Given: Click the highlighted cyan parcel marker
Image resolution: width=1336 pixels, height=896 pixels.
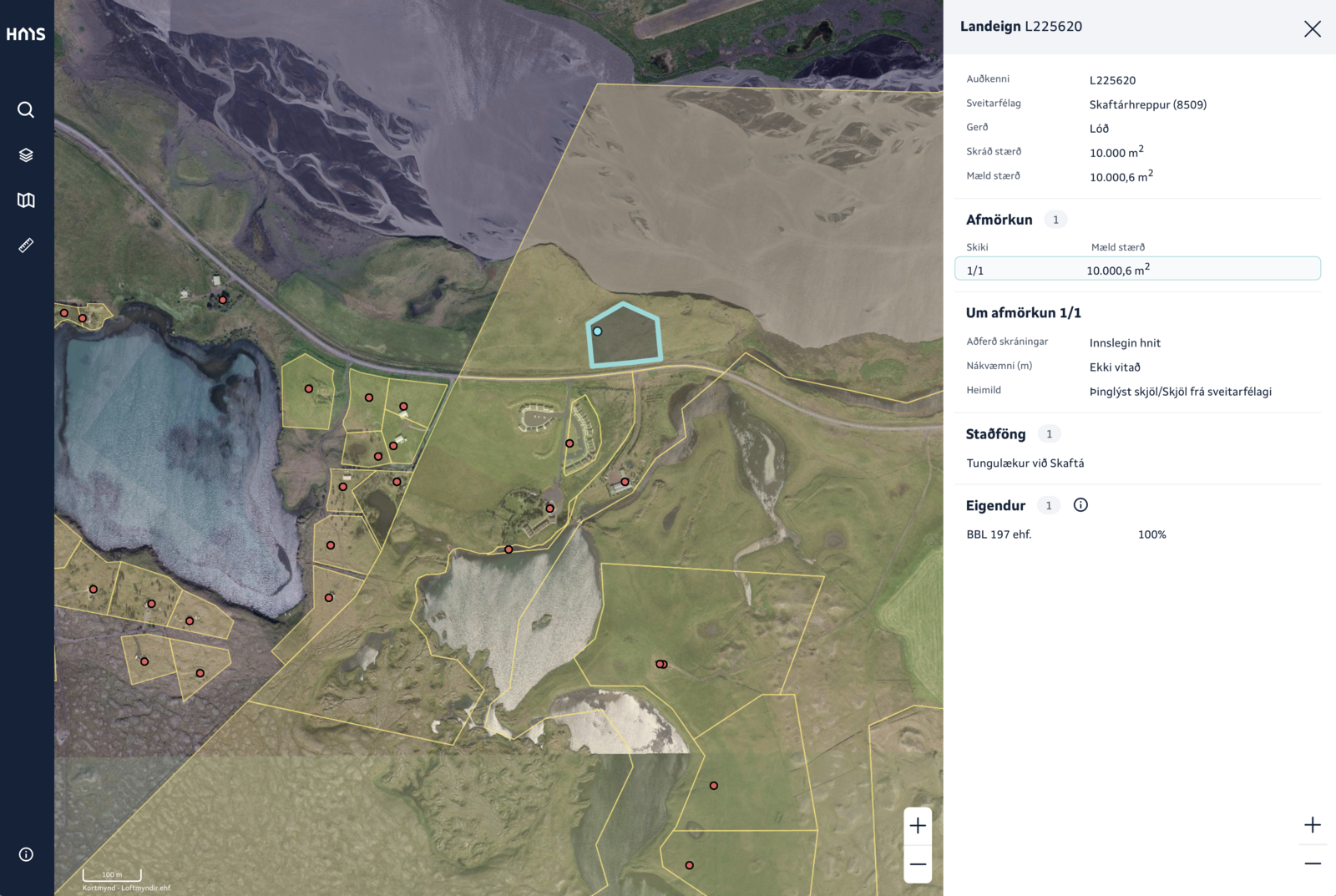Looking at the screenshot, I should 597,332.
